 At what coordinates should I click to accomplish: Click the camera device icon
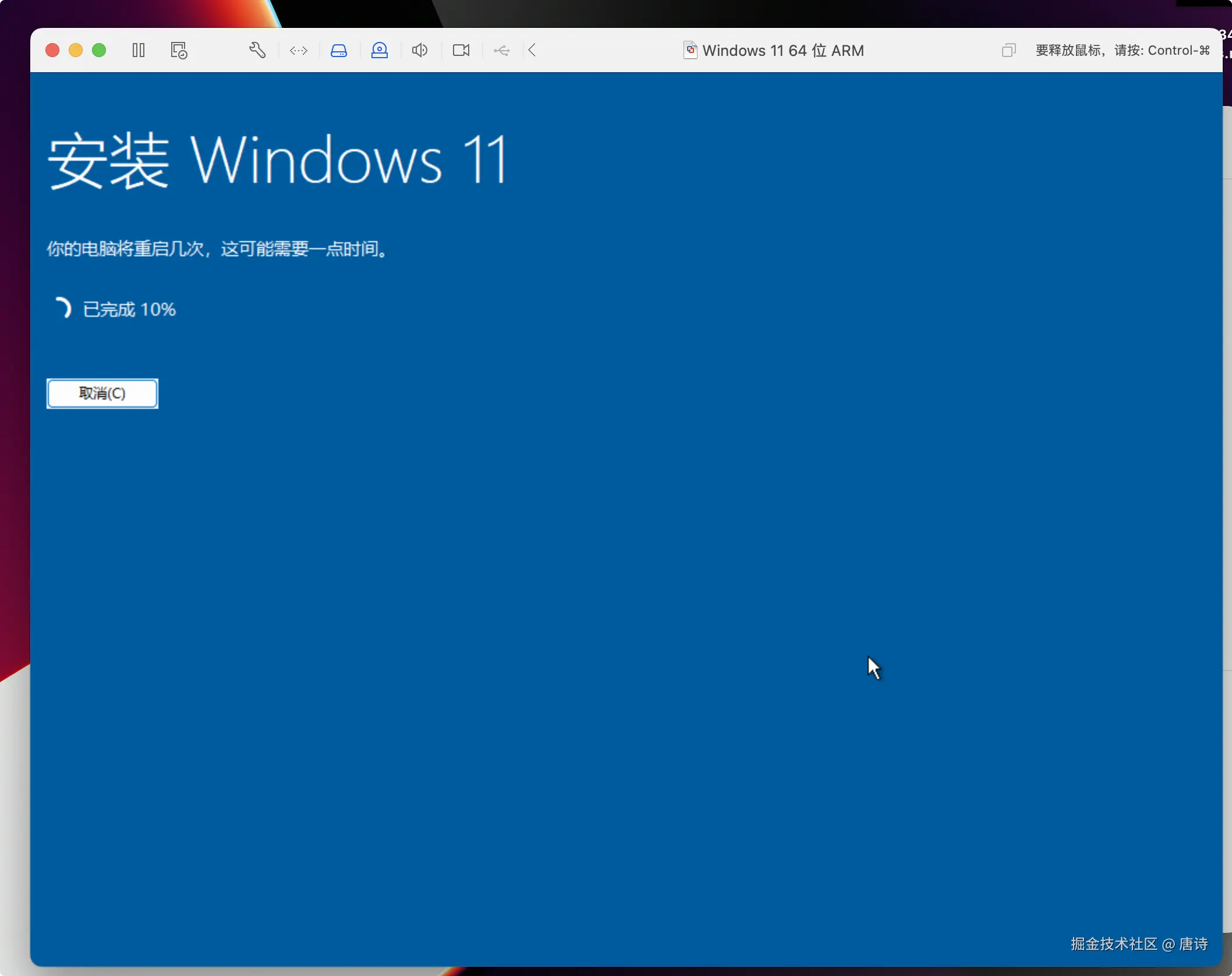click(461, 51)
